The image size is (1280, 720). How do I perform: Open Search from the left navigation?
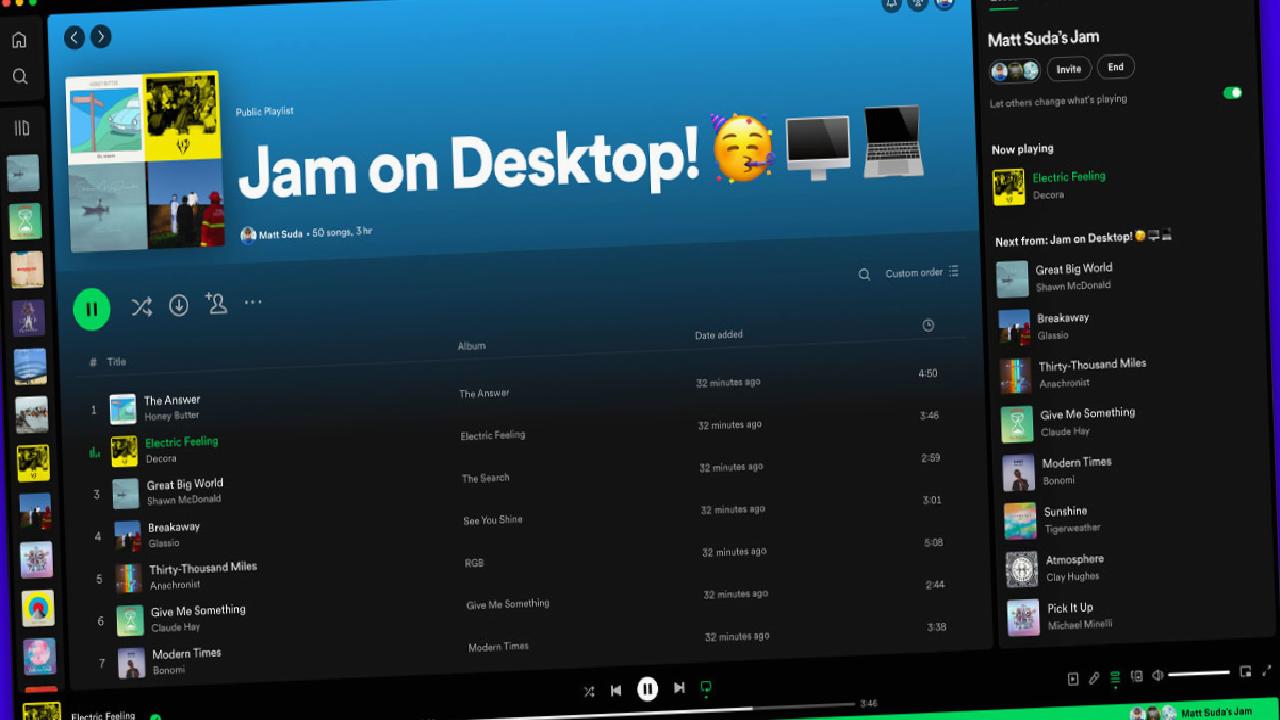click(x=20, y=76)
